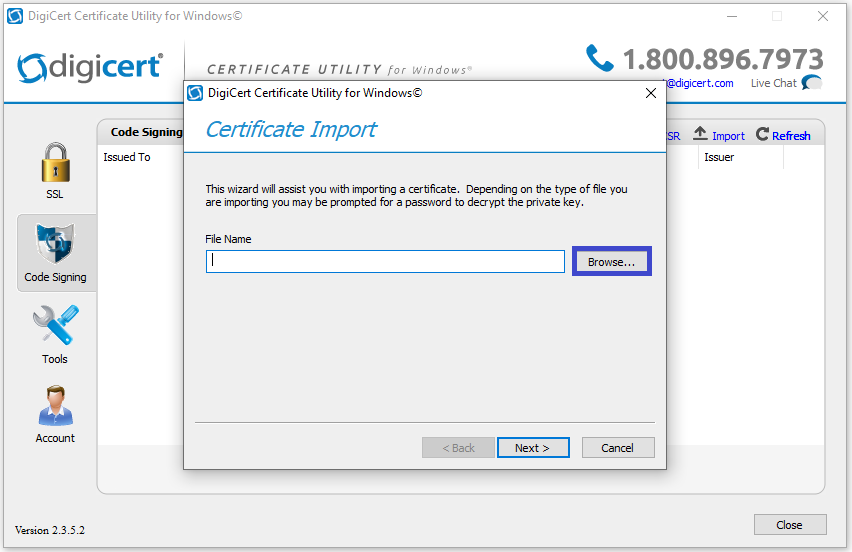This screenshot has height=552, width=852.
Task: Select the Code Signing tab header
Action: pyautogui.click(x=146, y=132)
